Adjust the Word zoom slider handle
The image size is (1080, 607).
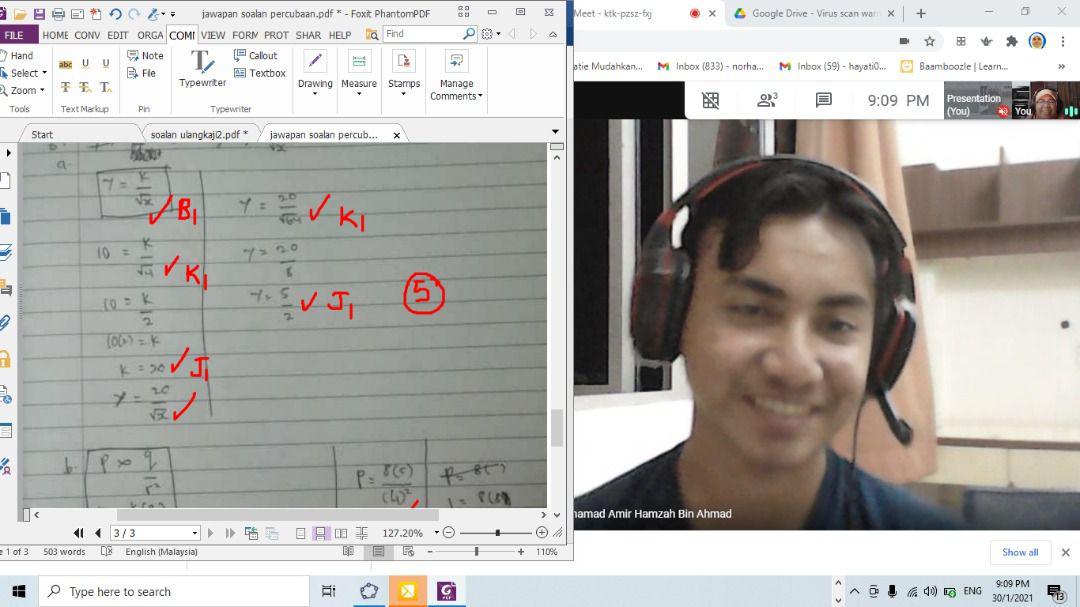[x=476, y=552]
